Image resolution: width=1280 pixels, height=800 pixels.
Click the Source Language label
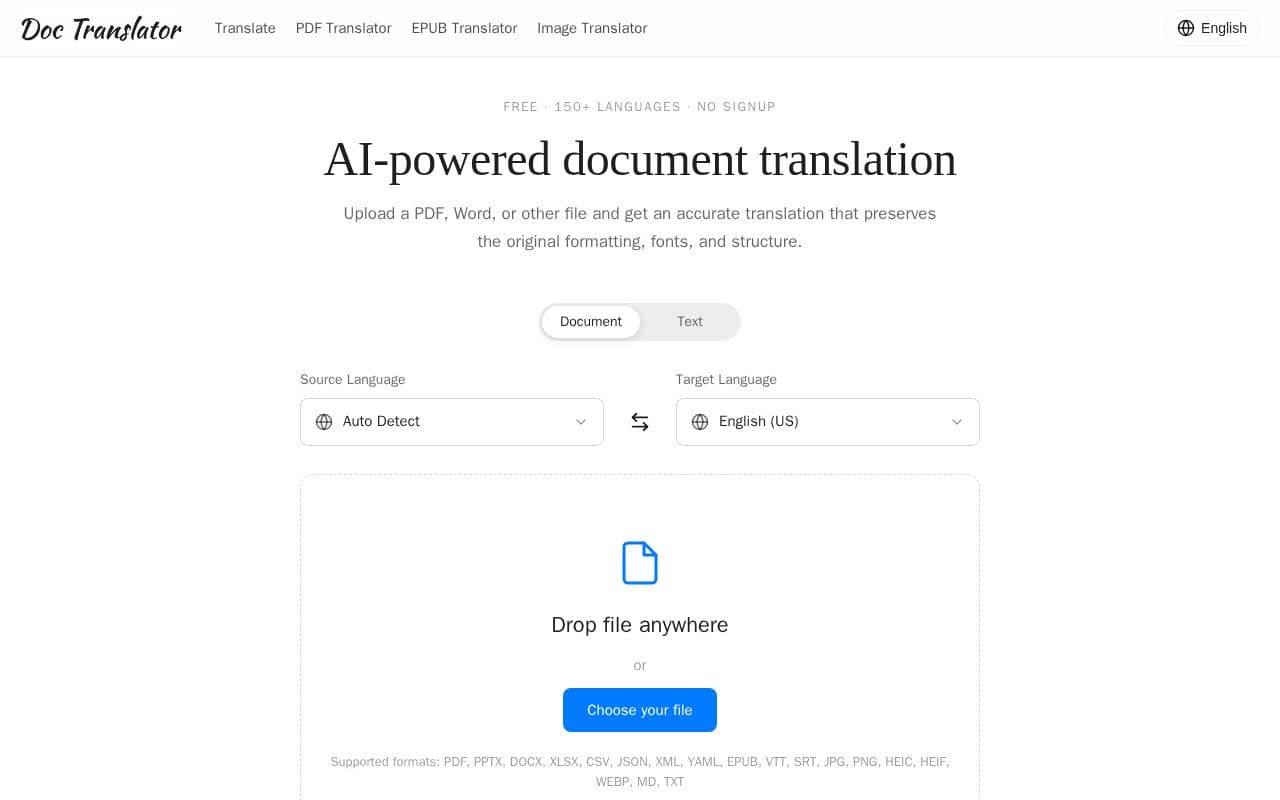pos(353,380)
